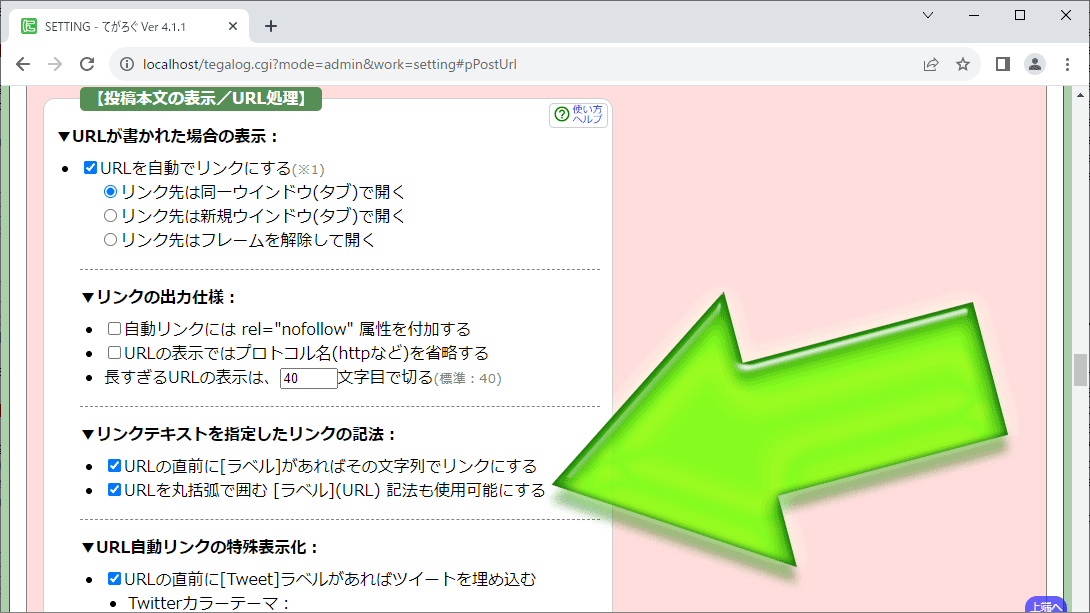Open the Chrome three-dot menu
The height and width of the screenshot is (613, 1090).
point(1067,64)
